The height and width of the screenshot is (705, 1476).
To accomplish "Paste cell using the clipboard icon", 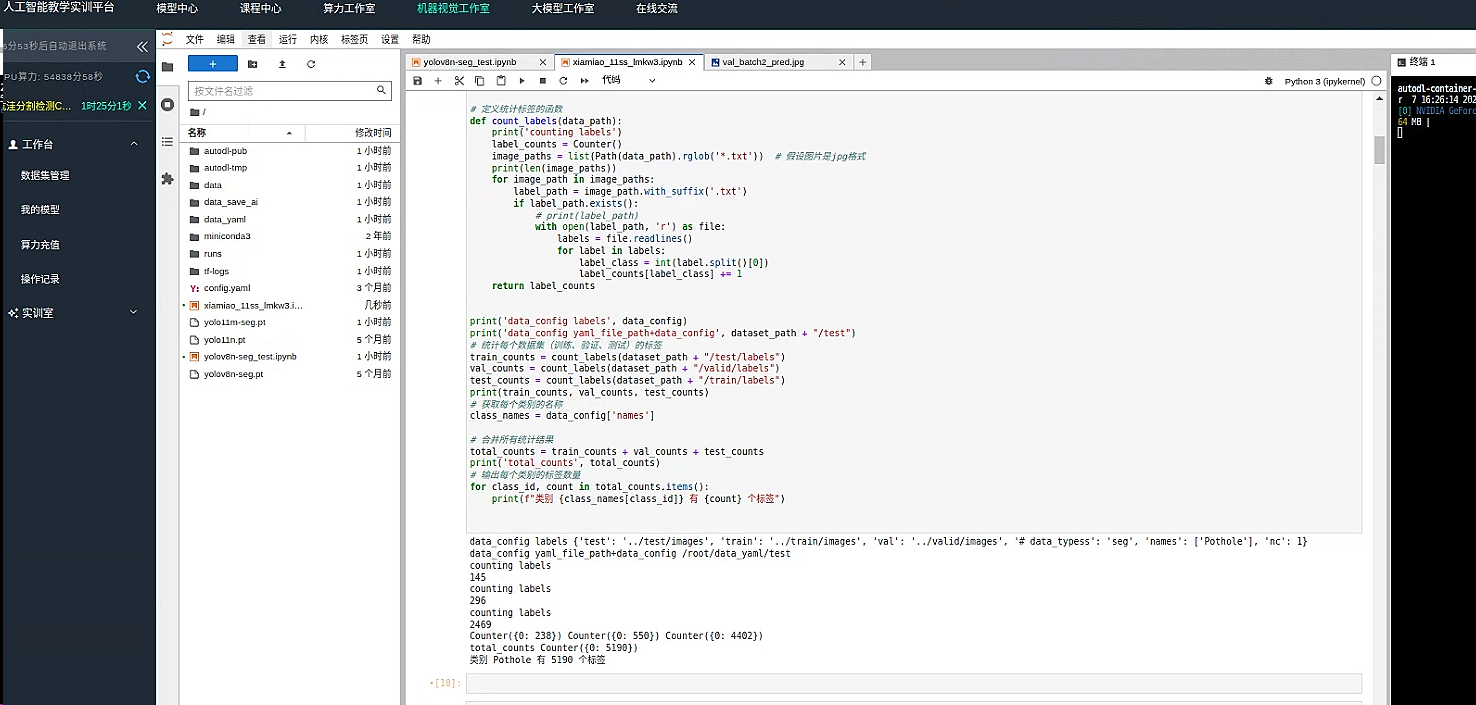I will click(501, 80).
